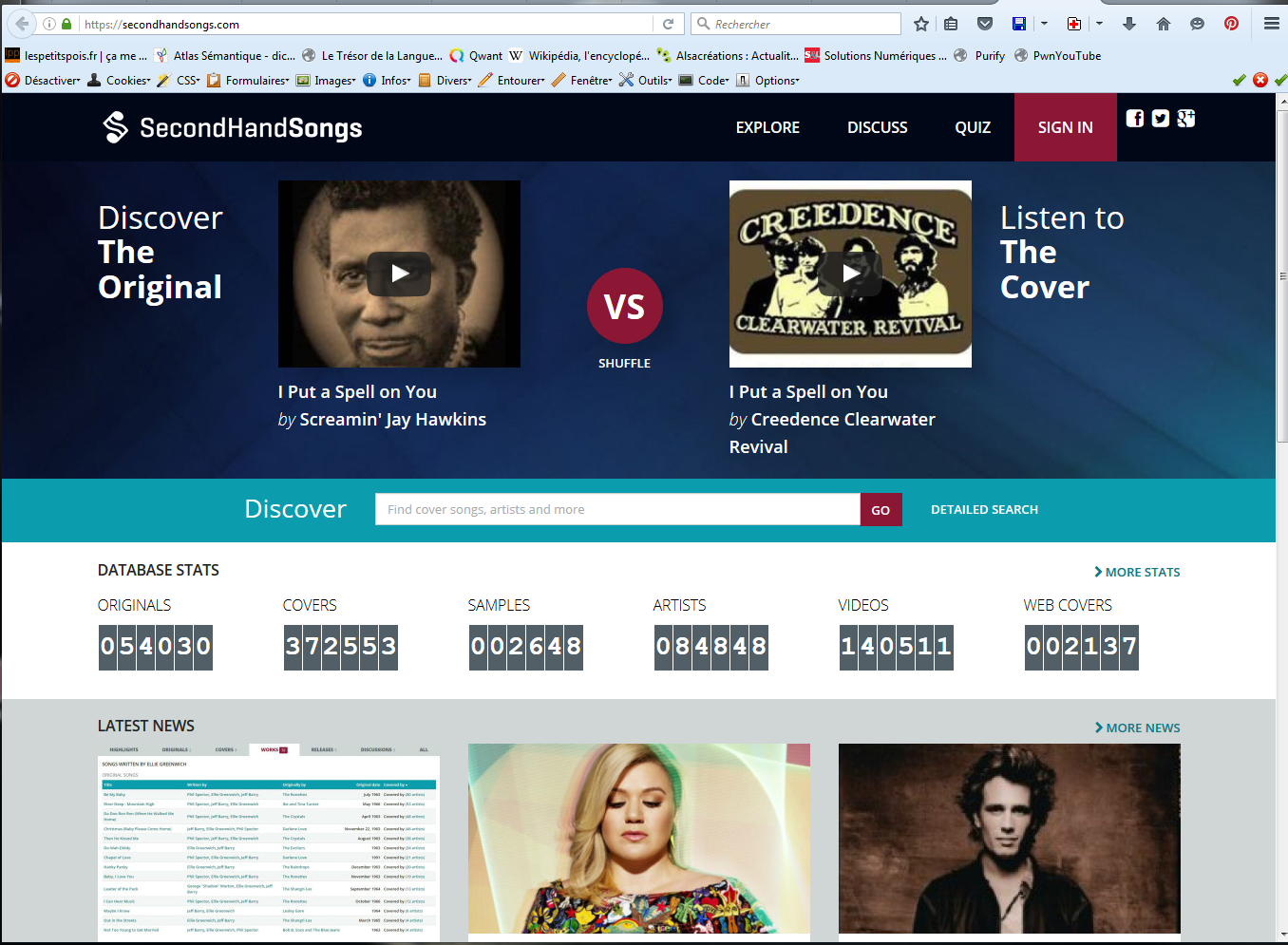The width and height of the screenshot is (1288, 945).
Task: Open the lespetitspois.fr bookmark
Action: point(76,56)
